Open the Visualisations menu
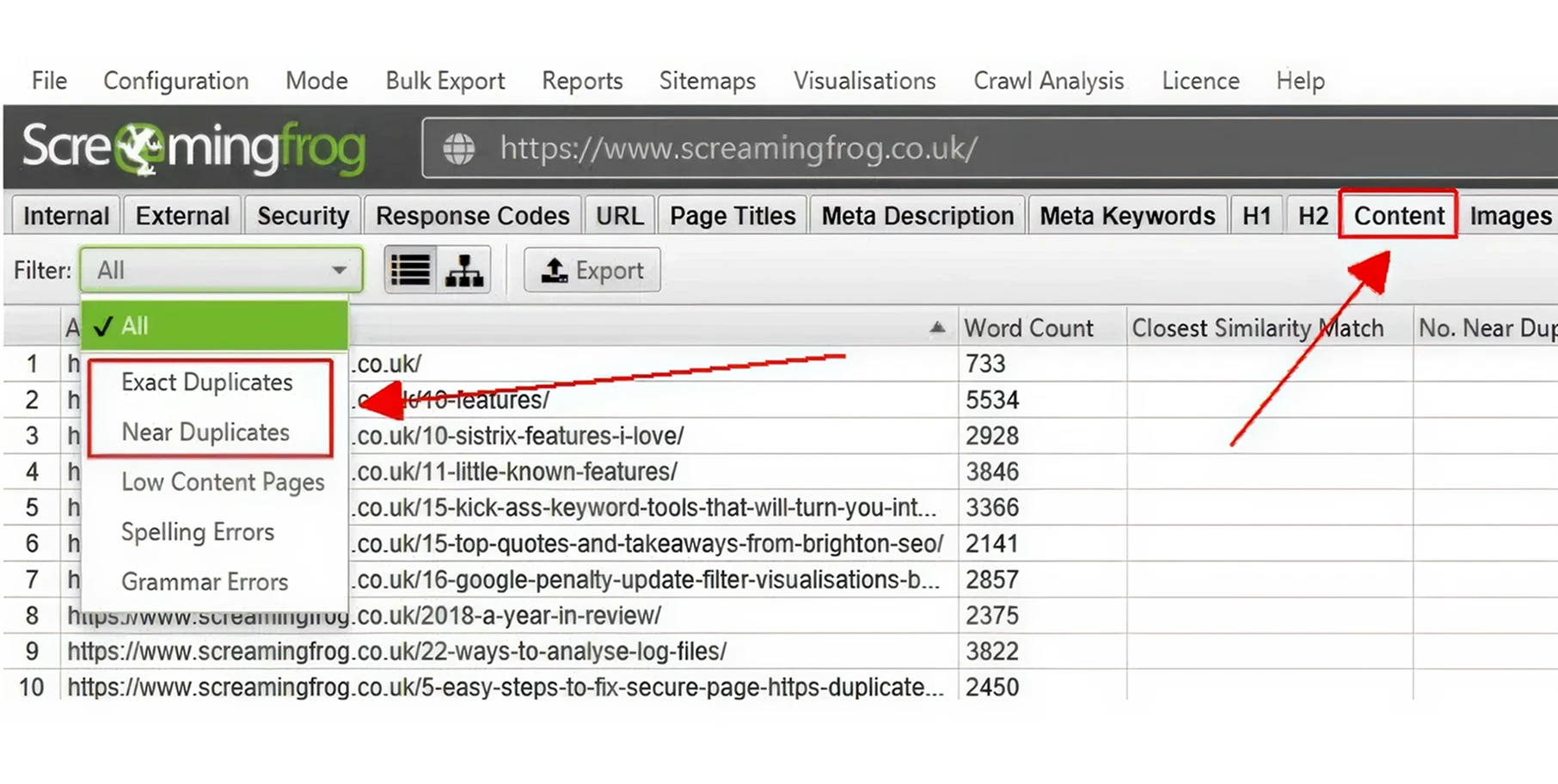 click(x=864, y=81)
